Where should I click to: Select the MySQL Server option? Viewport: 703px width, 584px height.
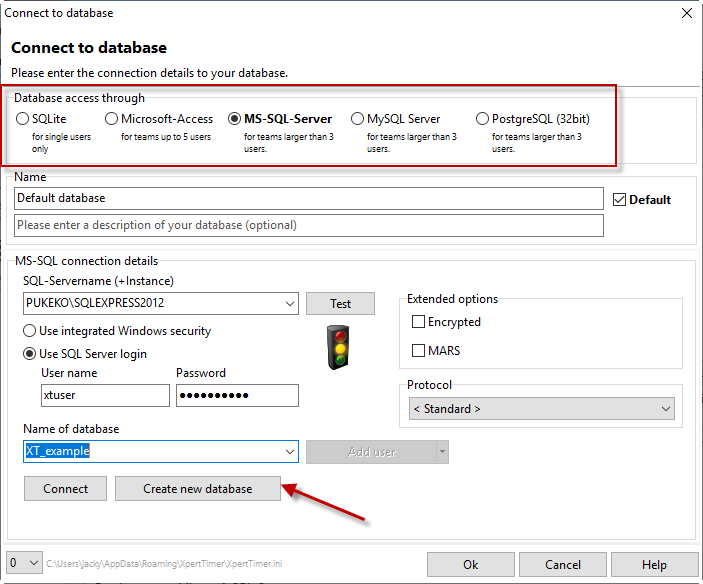pos(358,119)
